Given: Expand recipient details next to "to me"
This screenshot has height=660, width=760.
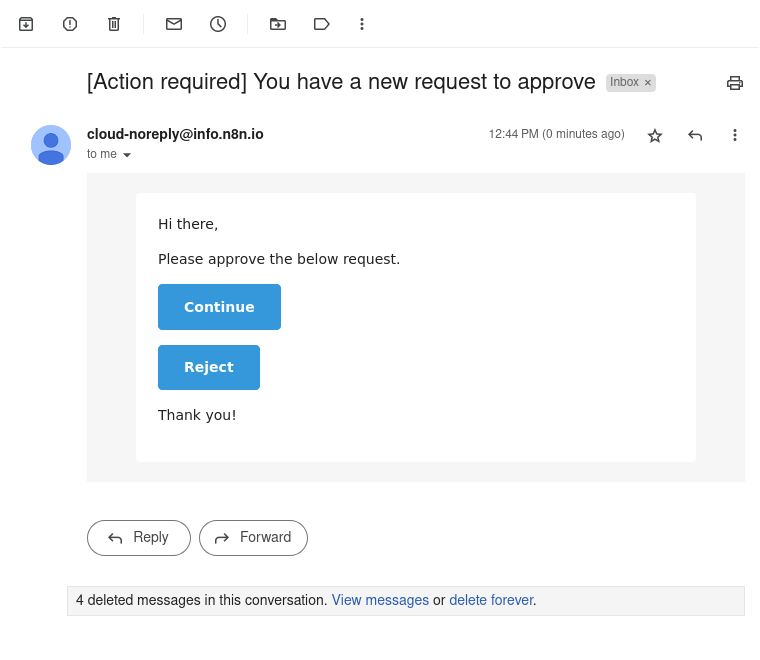Looking at the screenshot, I should click(127, 155).
